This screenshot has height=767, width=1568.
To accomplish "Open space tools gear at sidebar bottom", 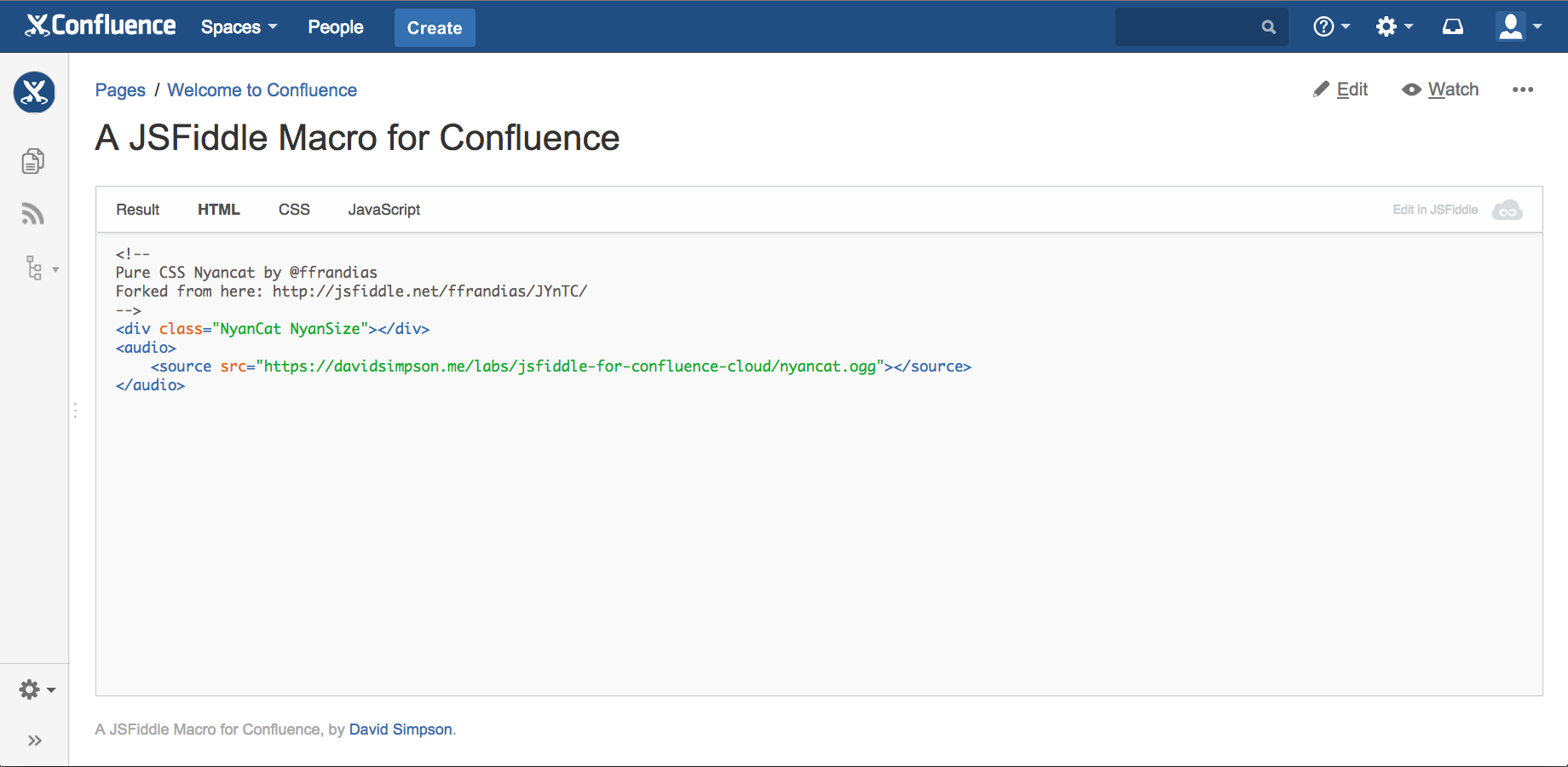I will point(37,689).
